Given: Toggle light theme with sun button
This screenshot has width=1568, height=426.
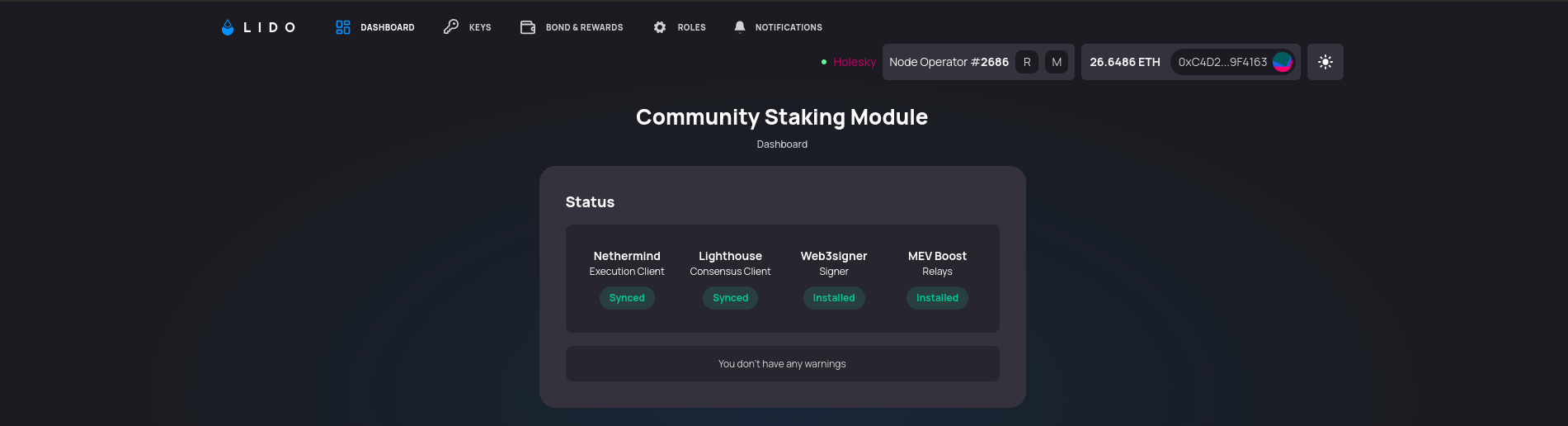Looking at the screenshot, I should point(1325,62).
